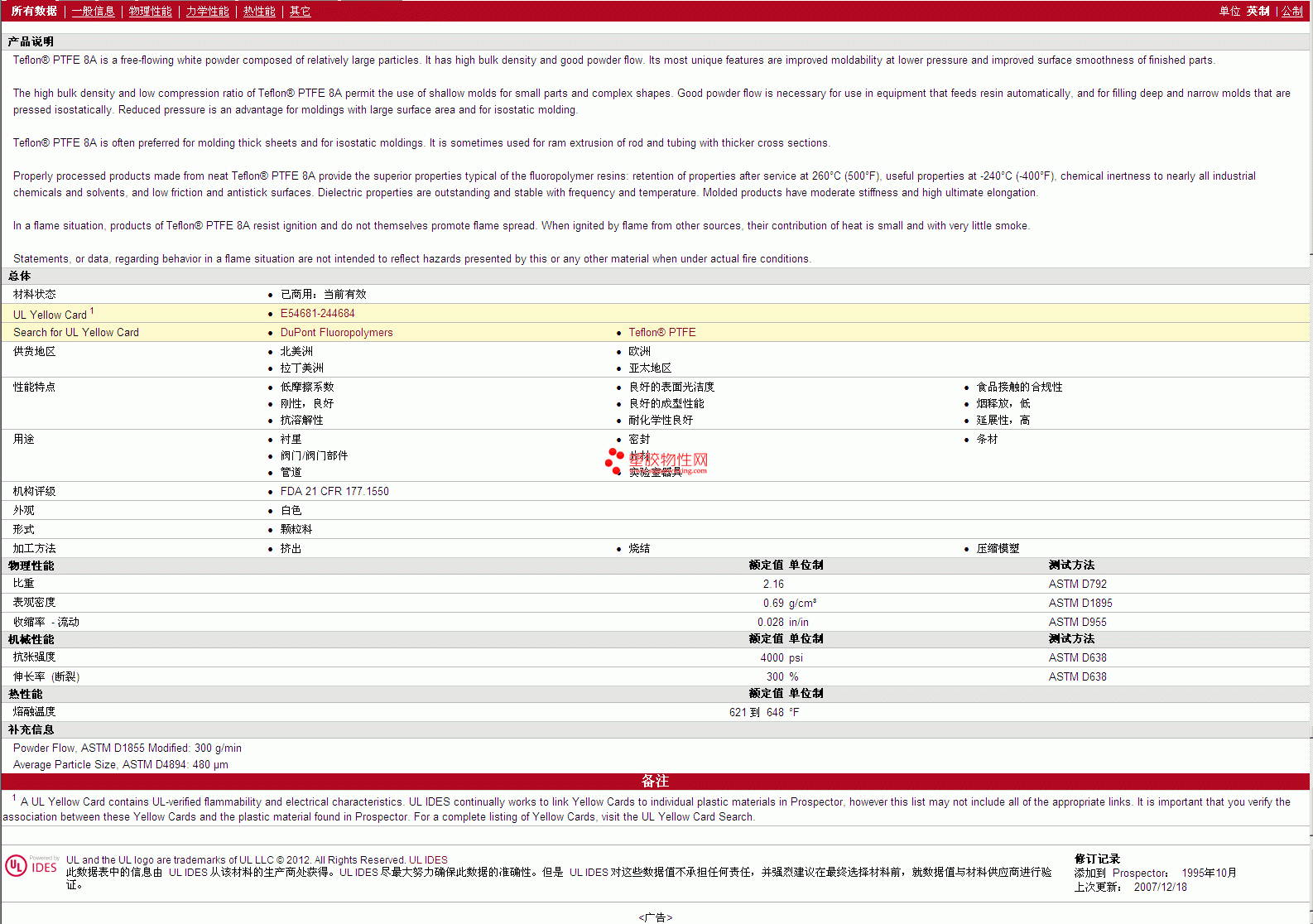Click the Average Particle Size line
The image size is (1313, 924).
tap(121, 765)
